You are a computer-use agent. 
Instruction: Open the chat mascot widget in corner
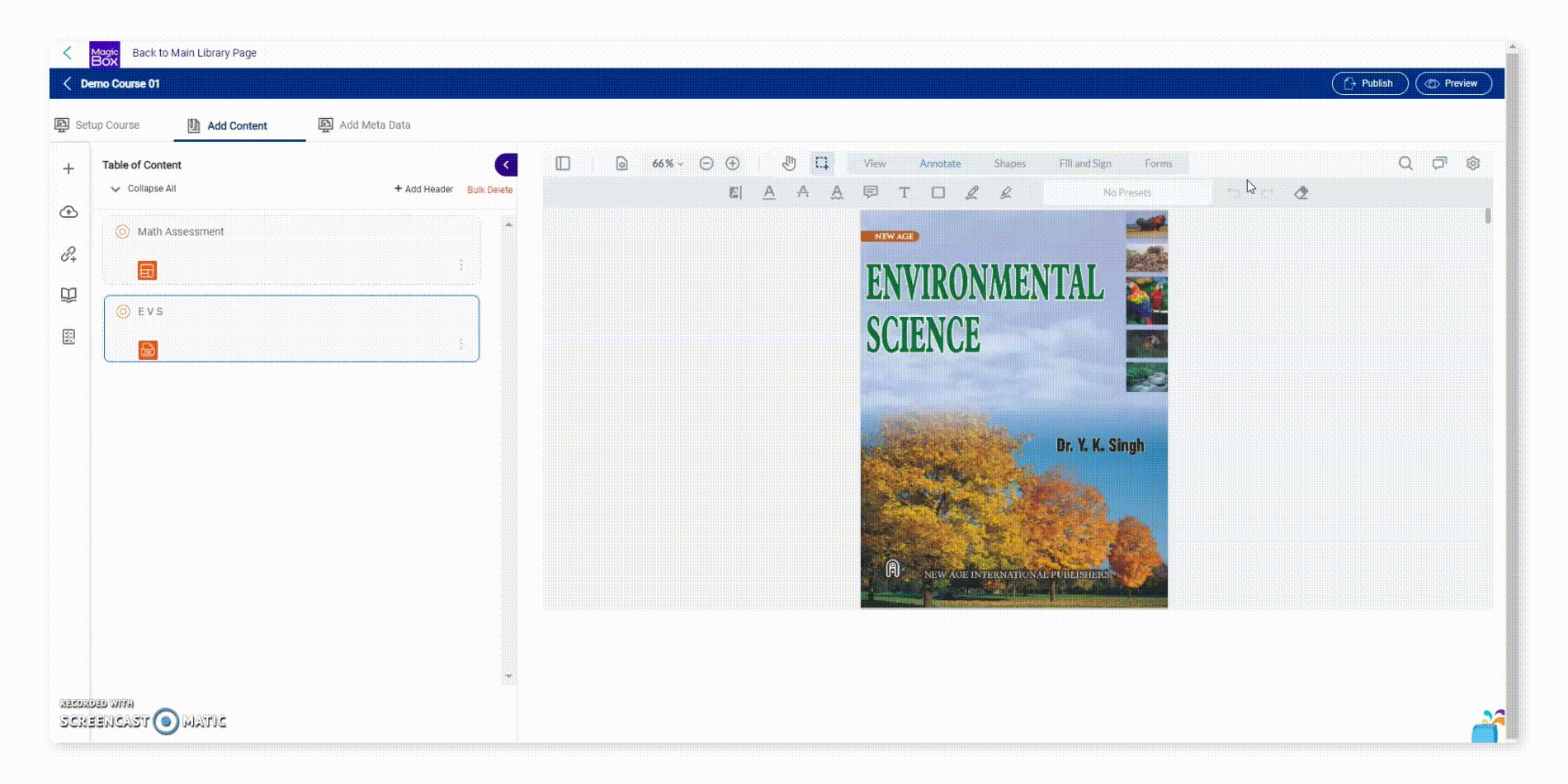coord(1487,726)
